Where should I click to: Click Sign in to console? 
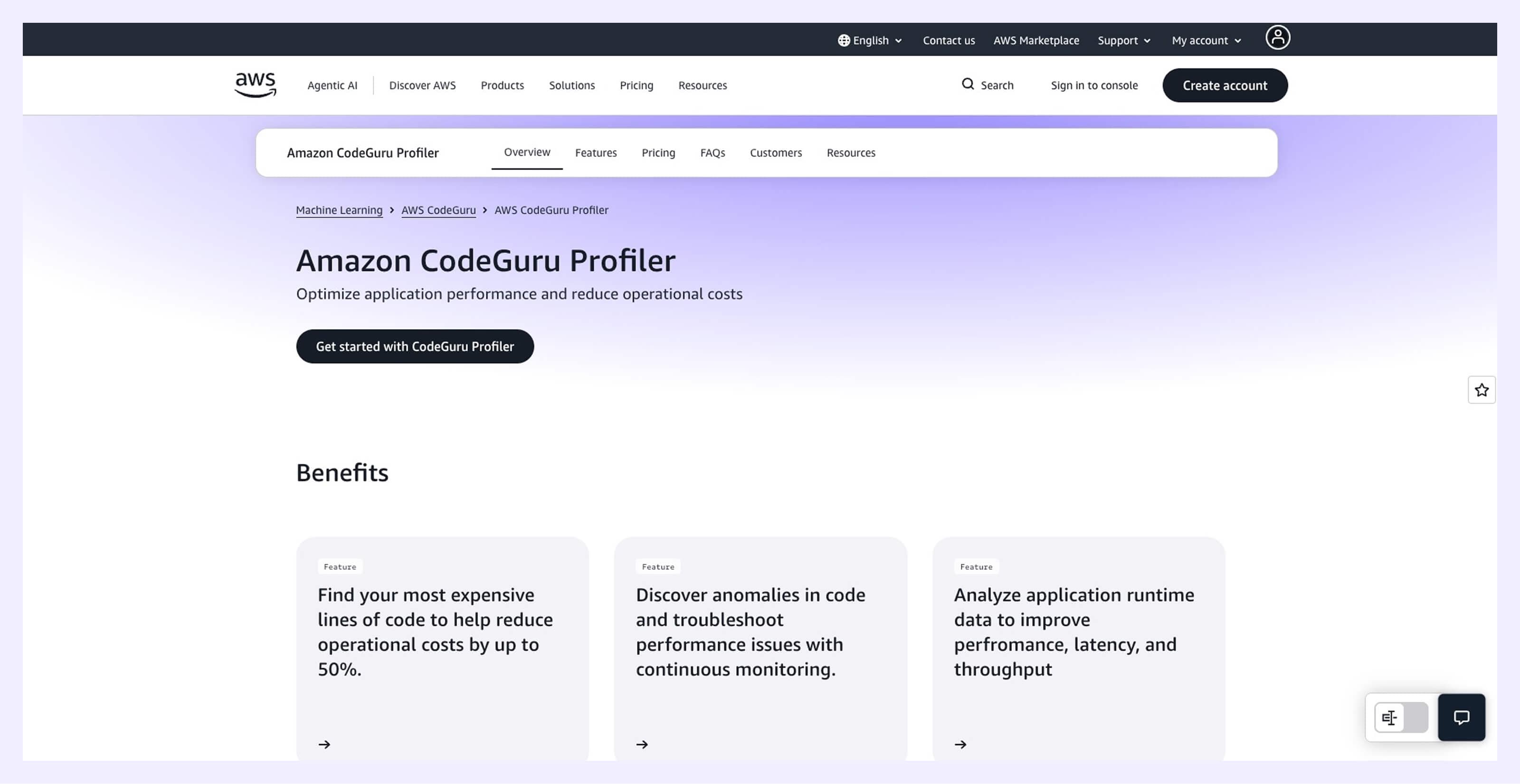tap(1094, 85)
